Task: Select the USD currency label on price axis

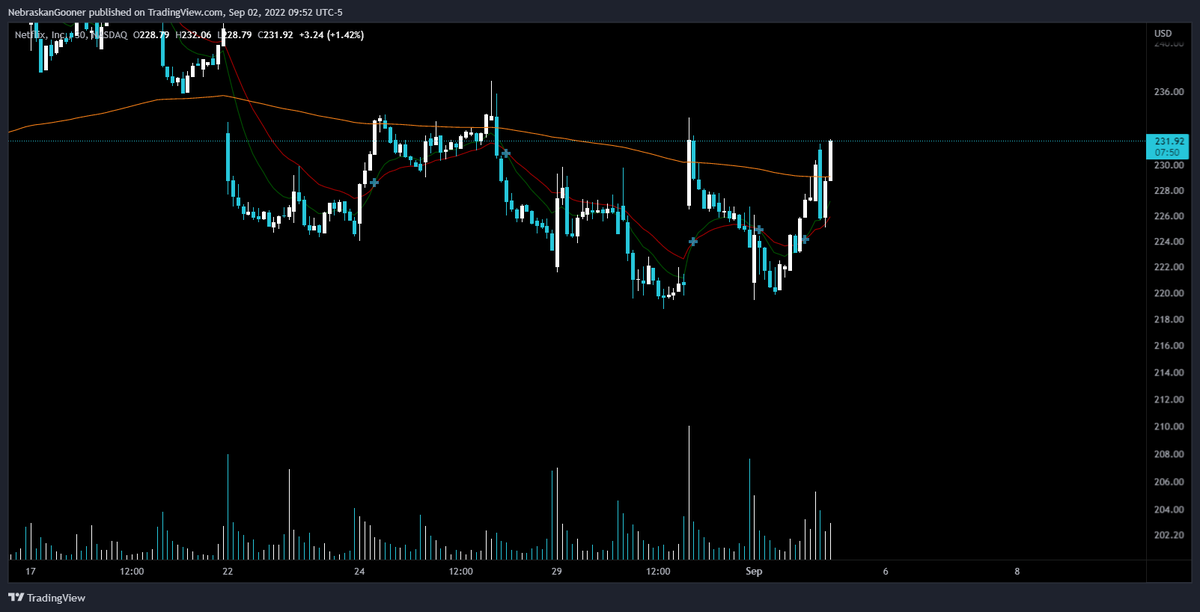Action: pyautogui.click(x=1163, y=35)
